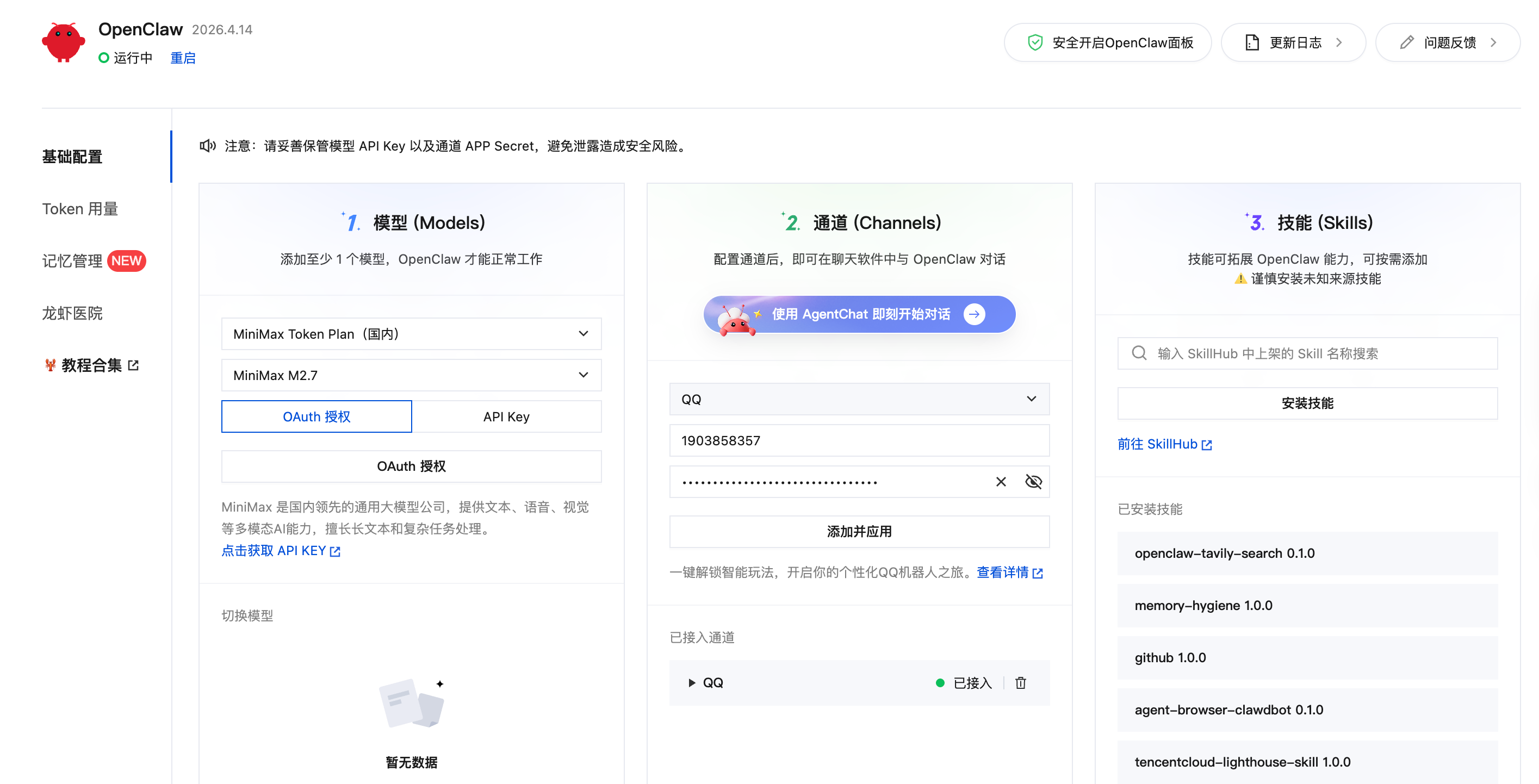
Task: Click the crab mascot on AgentChat banner
Action: (x=735, y=320)
